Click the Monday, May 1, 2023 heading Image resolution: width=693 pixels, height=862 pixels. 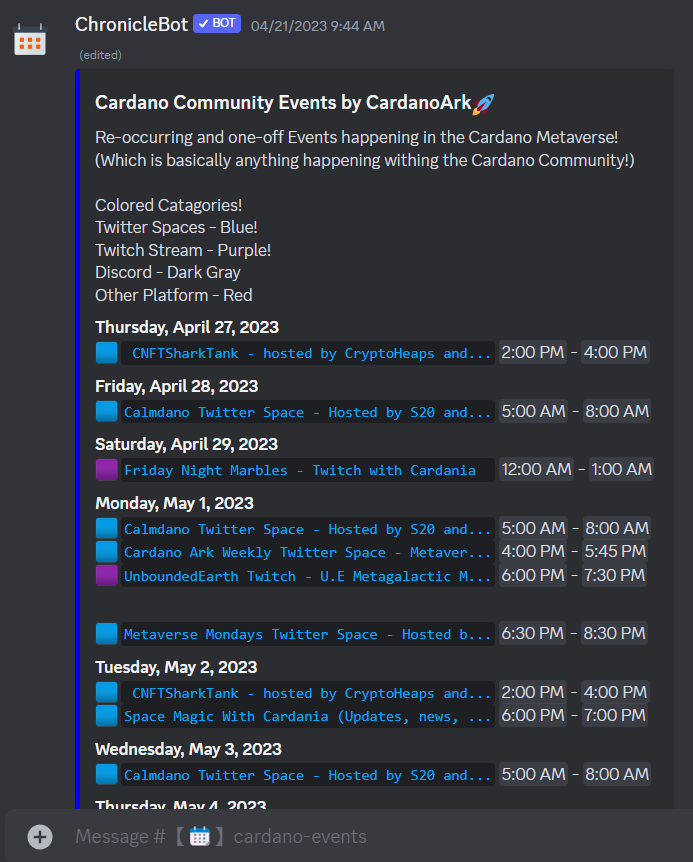(x=174, y=503)
